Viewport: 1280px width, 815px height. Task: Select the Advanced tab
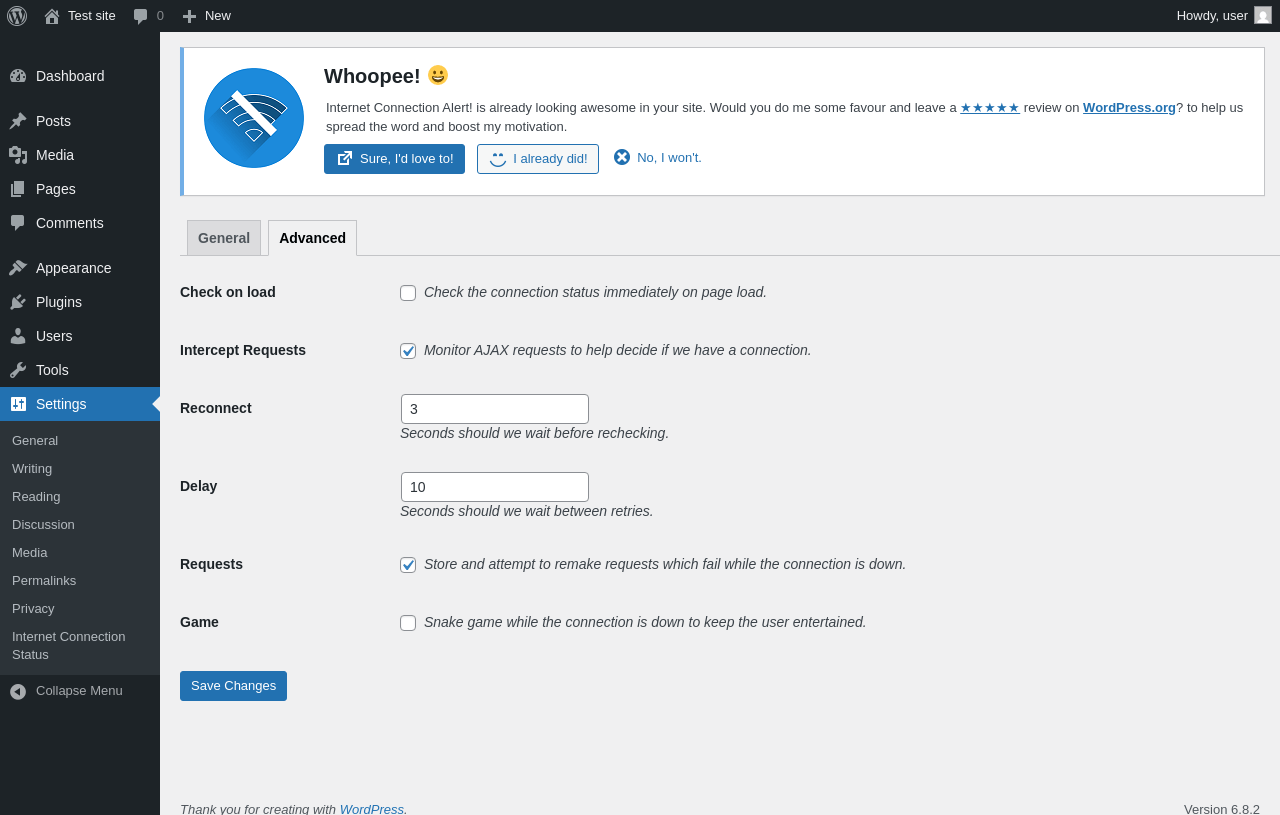pyautogui.click(x=312, y=238)
